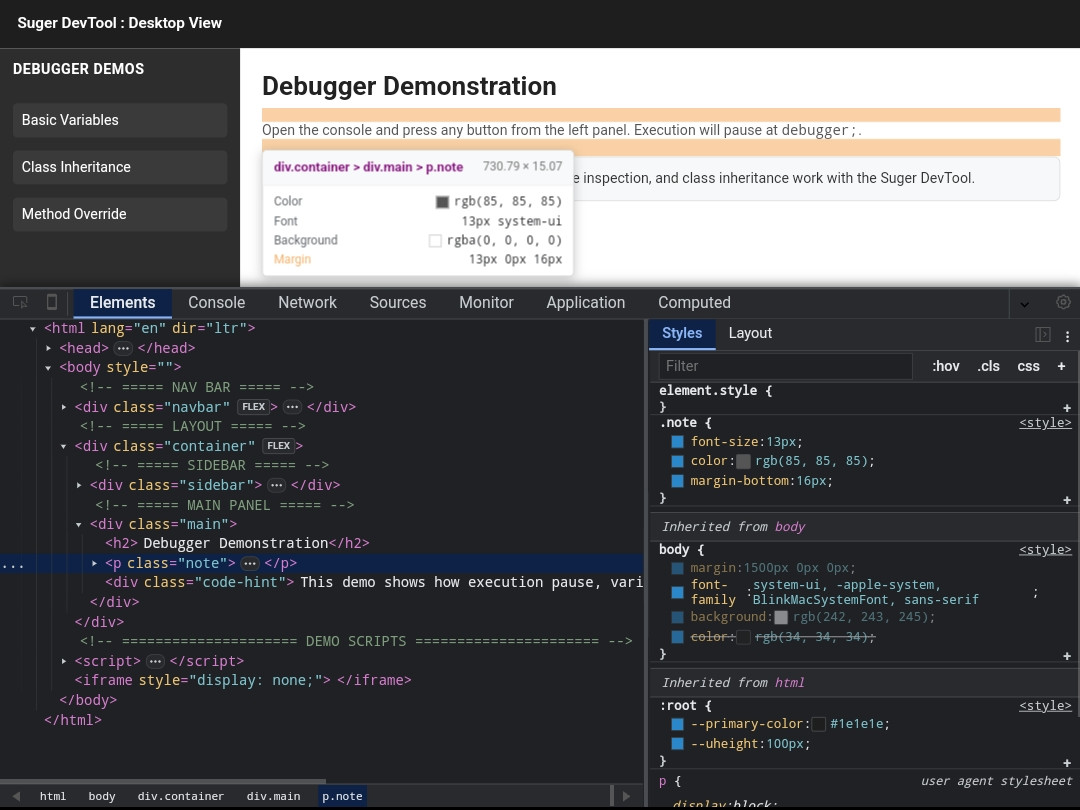This screenshot has width=1080, height=810.
Task: Add property to element.style with plus
Action: click(1067, 408)
